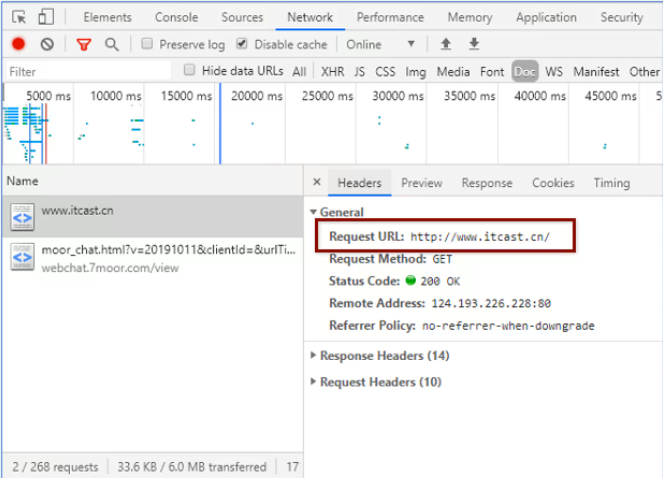Uncheck the Disable cache checkbox
663x478 pixels.
[242, 44]
